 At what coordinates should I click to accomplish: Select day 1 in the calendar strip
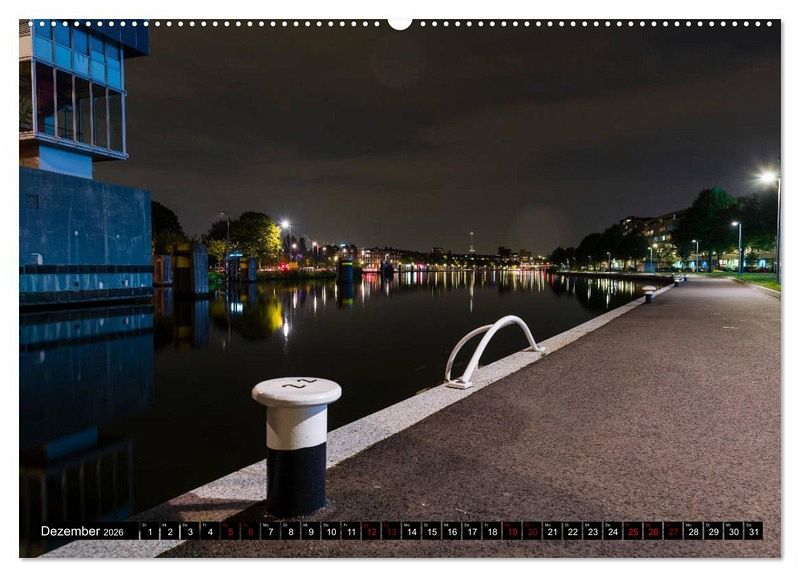(149, 531)
